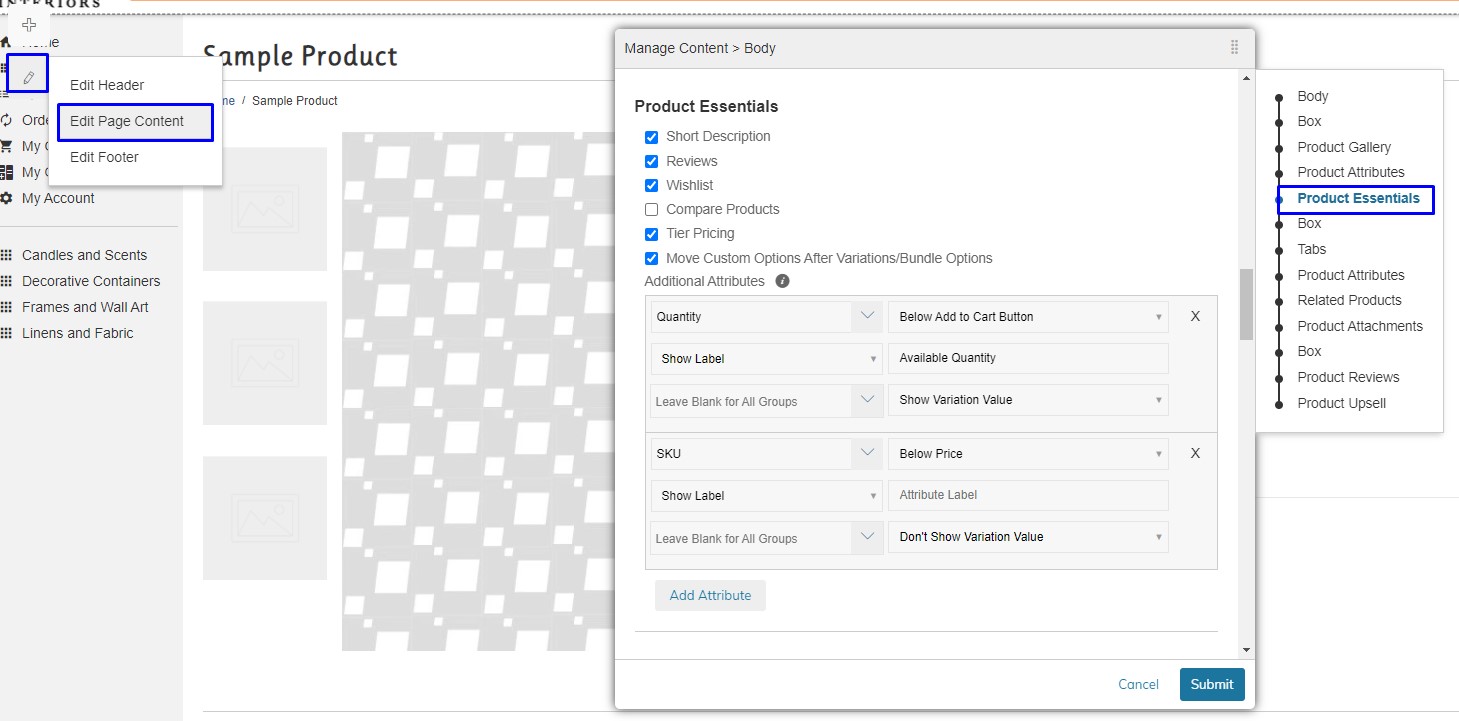Select Product Attachments in the outline
The width and height of the screenshot is (1459, 721).
coord(1360,326)
